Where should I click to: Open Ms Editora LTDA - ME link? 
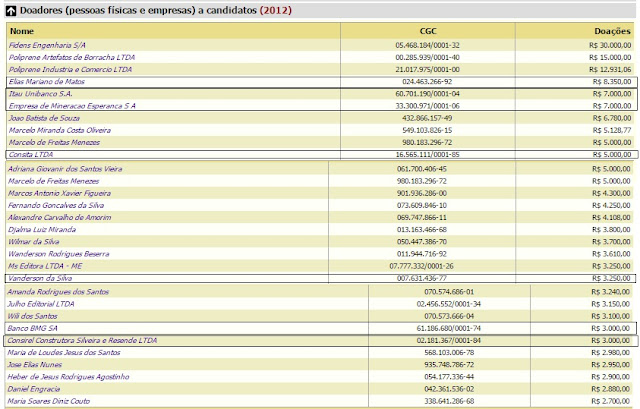coord(45,266)
